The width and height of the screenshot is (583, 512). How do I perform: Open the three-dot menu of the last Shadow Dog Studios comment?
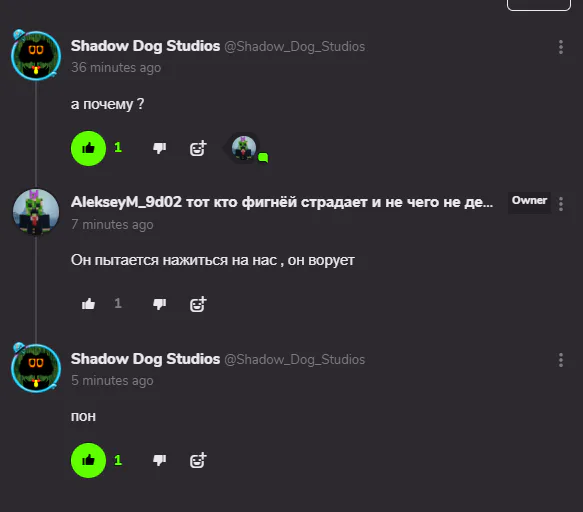[x=561, y=360]
